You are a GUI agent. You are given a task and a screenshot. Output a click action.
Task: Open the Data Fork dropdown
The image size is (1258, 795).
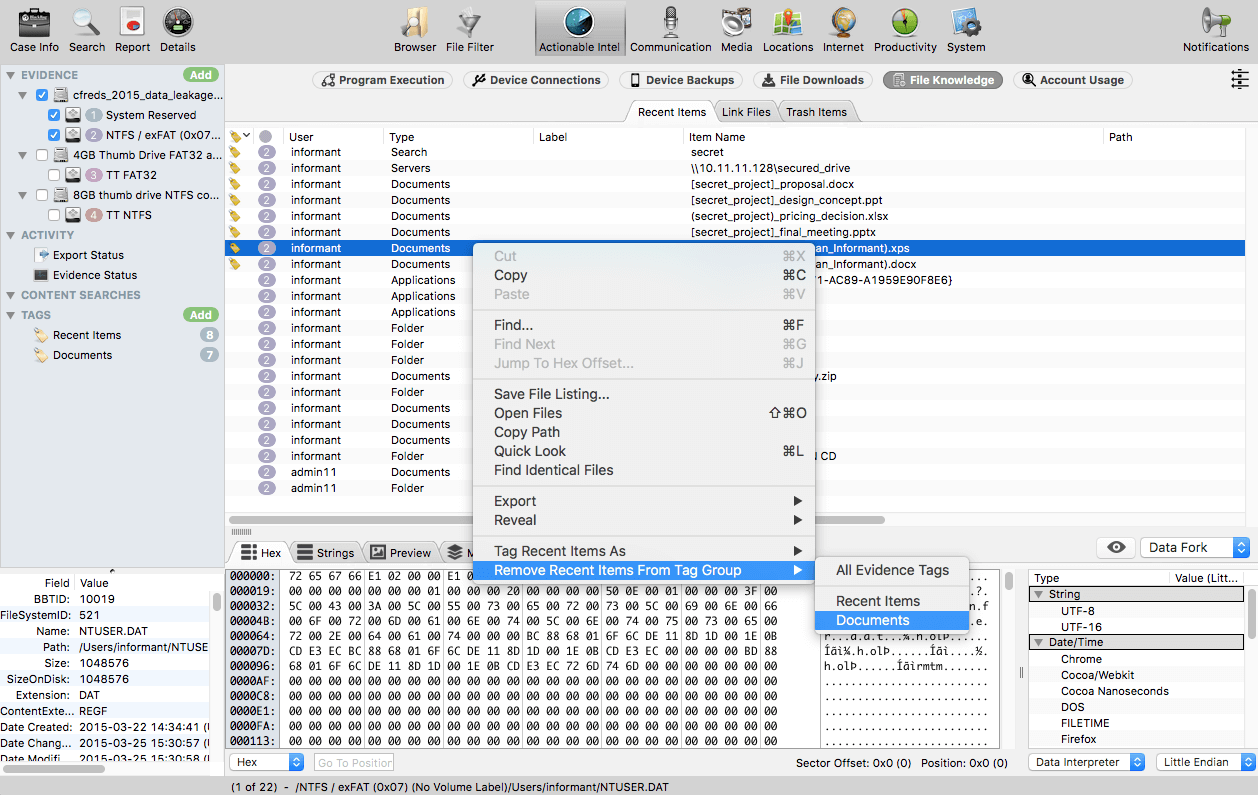[x=1194, y=547]
